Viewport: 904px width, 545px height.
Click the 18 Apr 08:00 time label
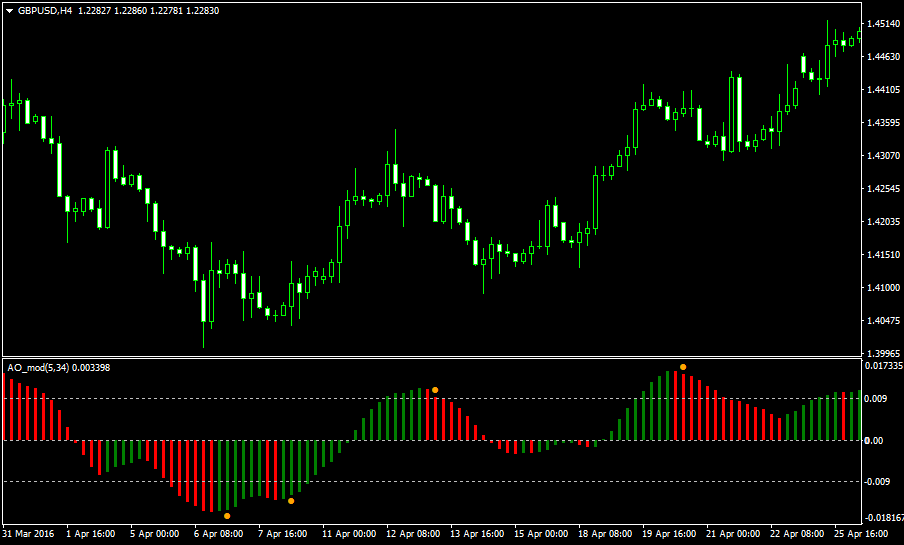coord(605,534)
